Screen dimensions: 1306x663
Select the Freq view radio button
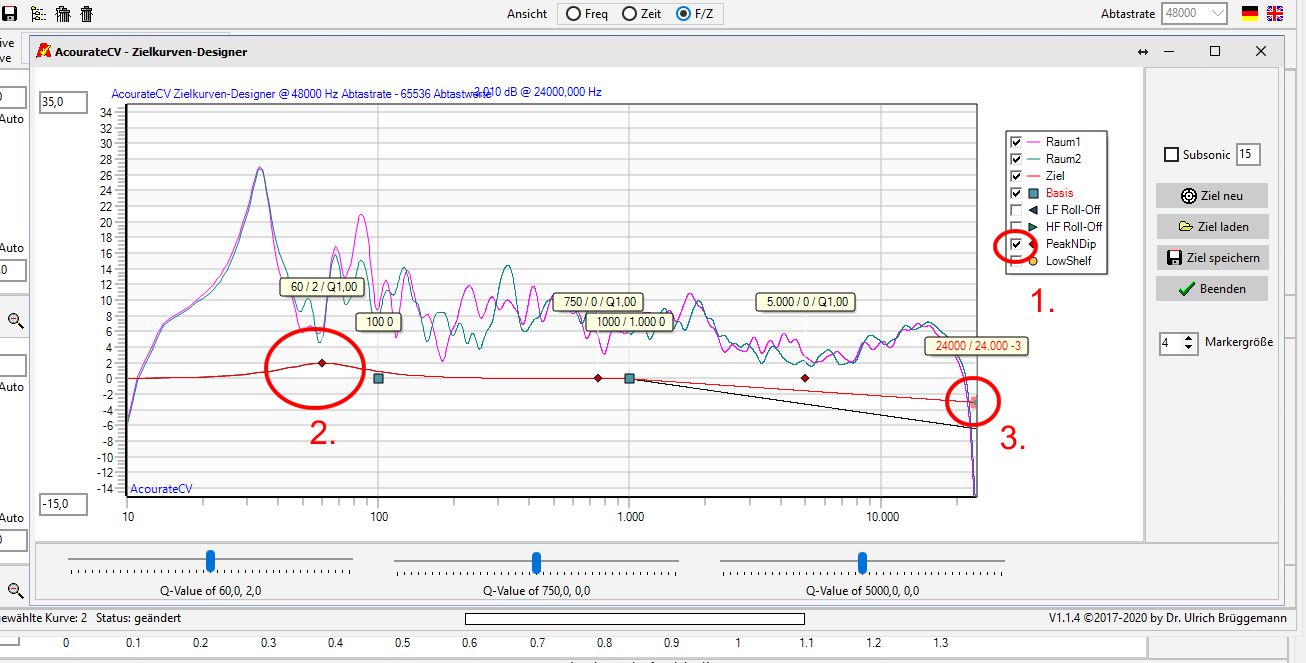[x=572, y=14]
